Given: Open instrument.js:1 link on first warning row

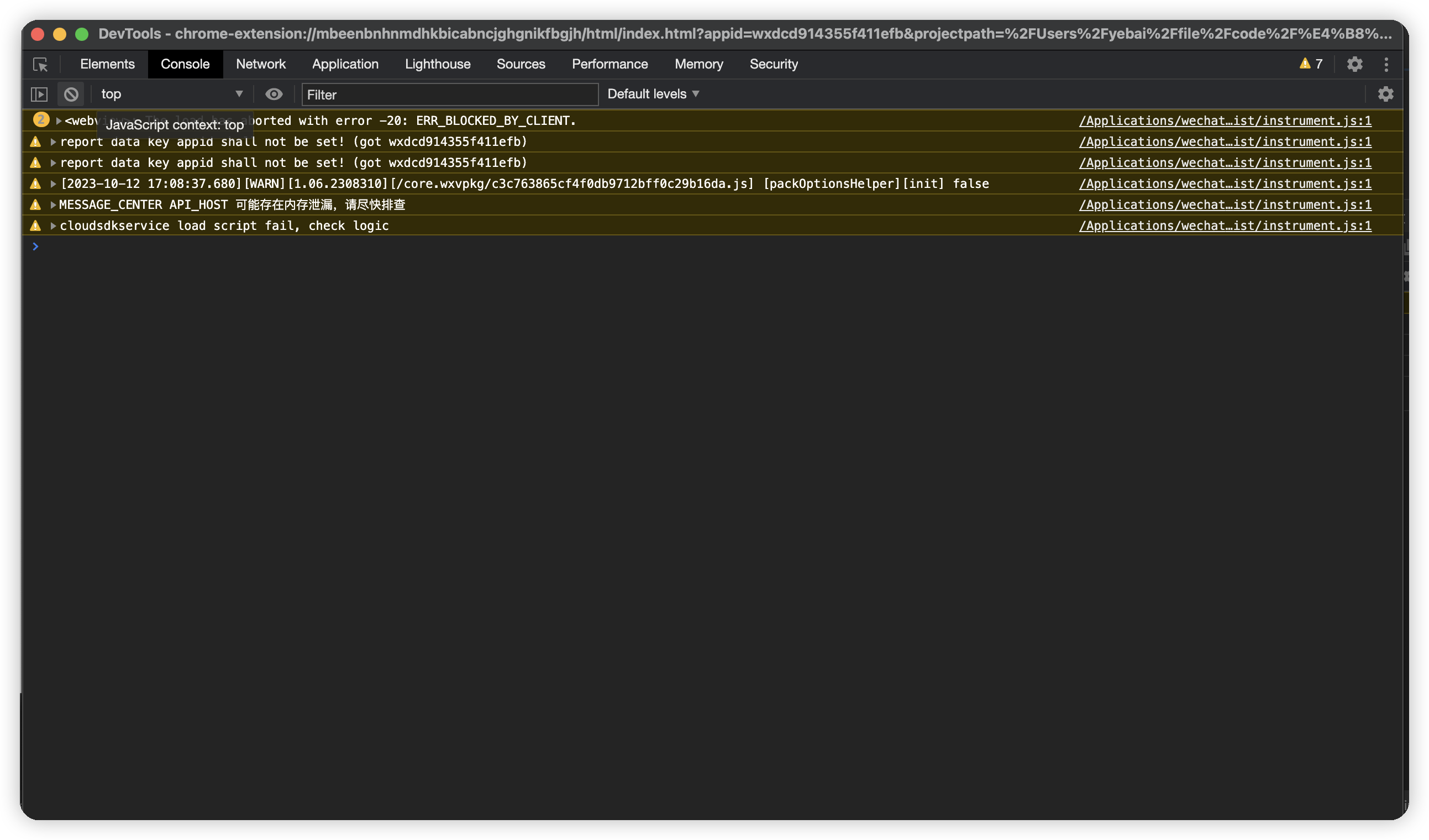Looking at the screenshot, I should coord(1225,121).
